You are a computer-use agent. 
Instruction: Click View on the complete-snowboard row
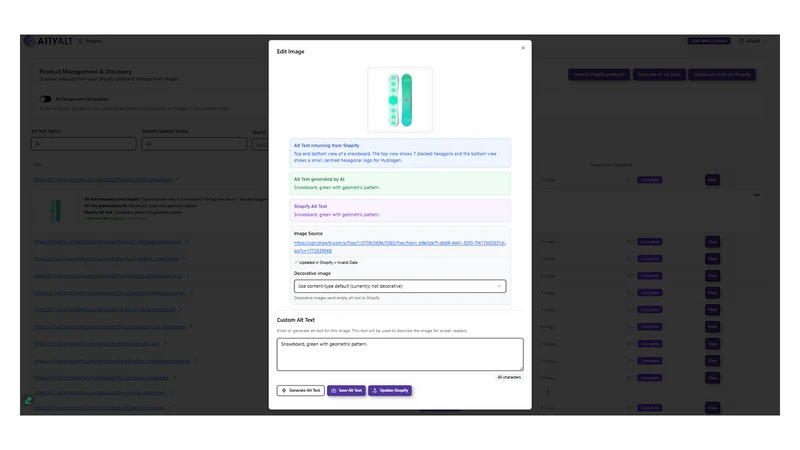tap(712, 378)
